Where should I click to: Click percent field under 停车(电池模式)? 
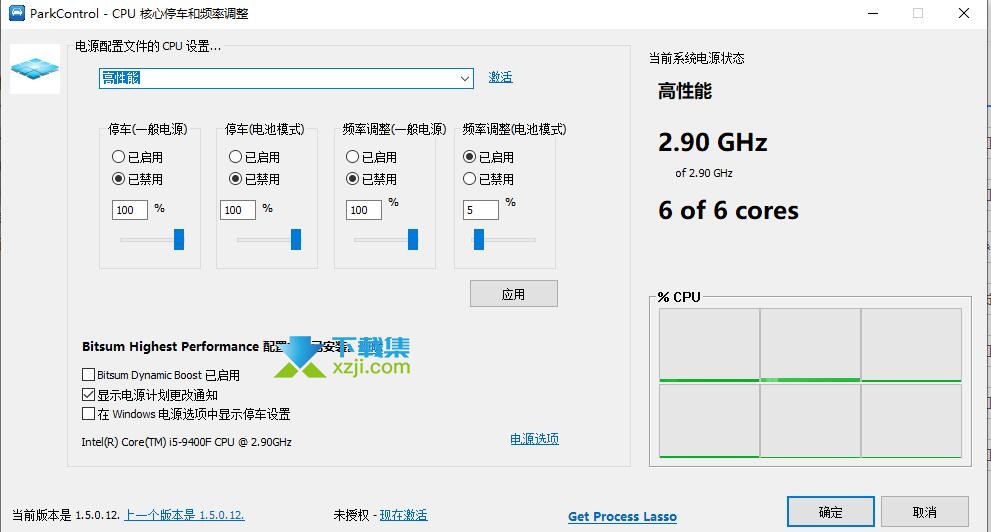click(x=238, y=210)
